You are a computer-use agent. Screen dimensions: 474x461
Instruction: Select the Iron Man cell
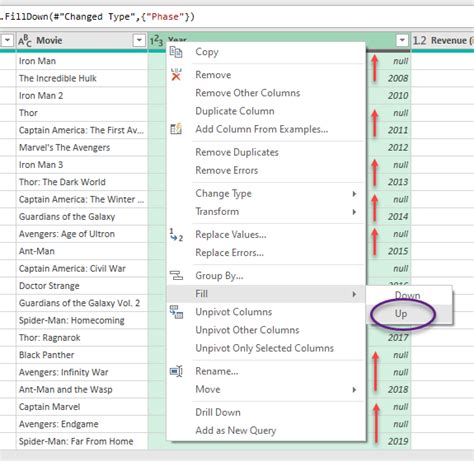(x=82, y=61)
